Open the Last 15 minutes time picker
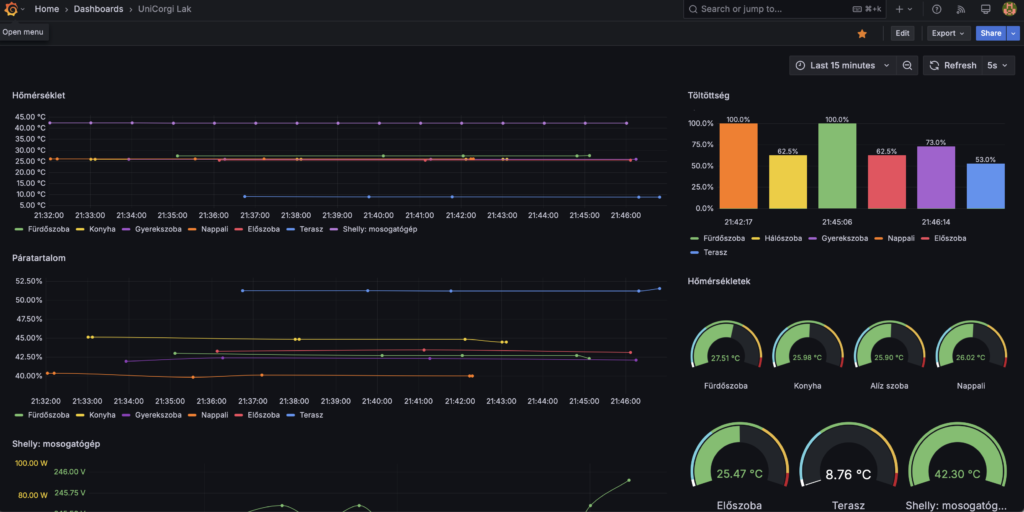The height and width of the screenshot is (512, 1024). (x=841, y=65)
